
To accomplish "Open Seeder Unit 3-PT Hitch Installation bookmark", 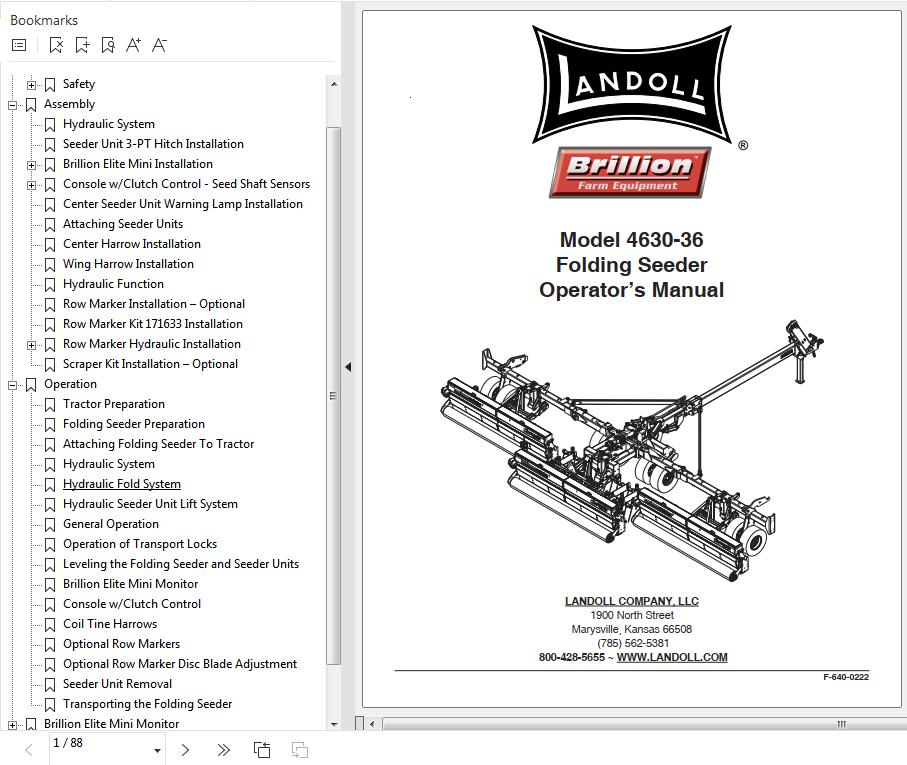I will point(153,144).
